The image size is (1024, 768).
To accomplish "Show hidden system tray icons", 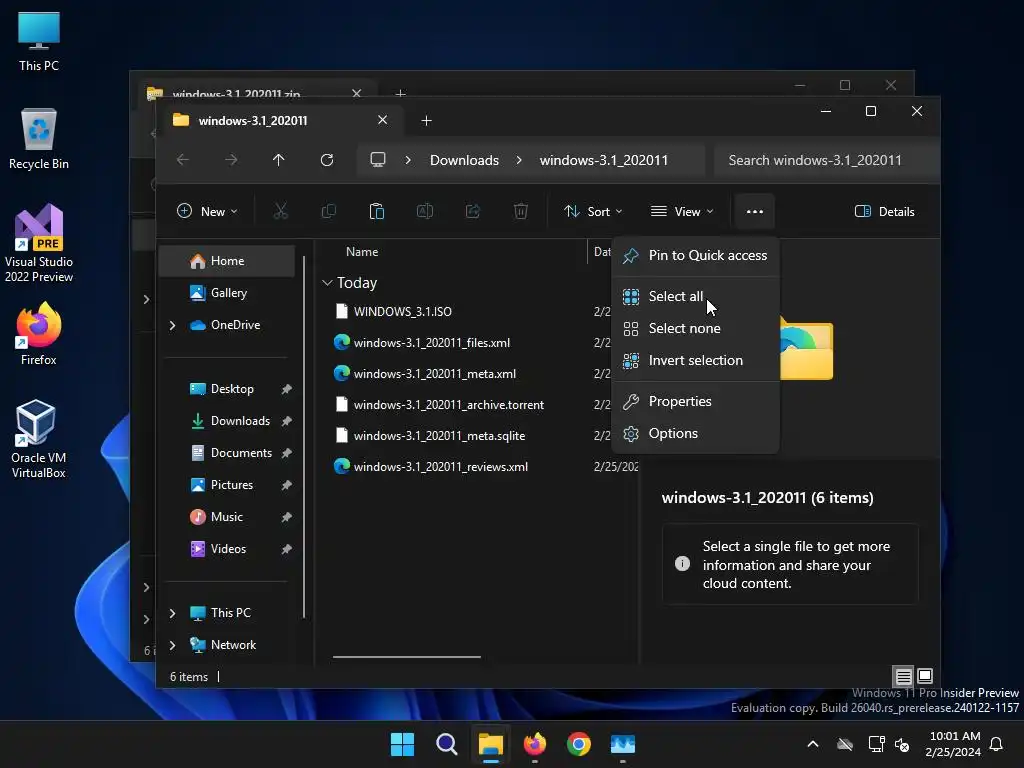I will (813, 744).
